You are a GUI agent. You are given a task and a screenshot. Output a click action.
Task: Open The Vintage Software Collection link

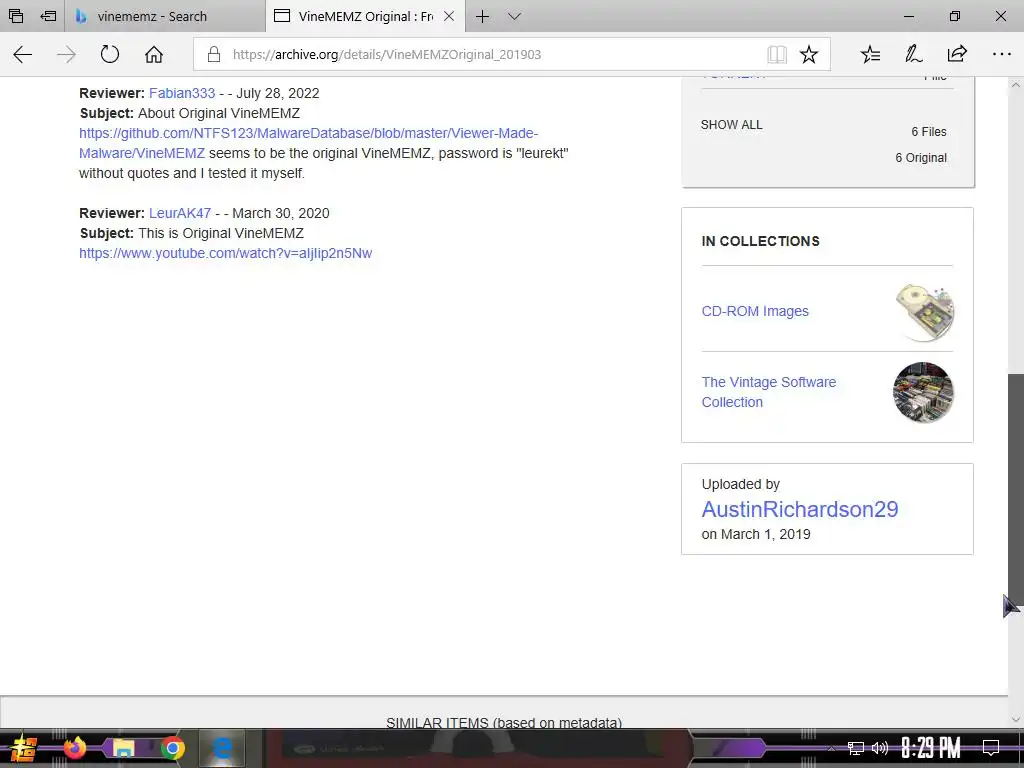769,392
